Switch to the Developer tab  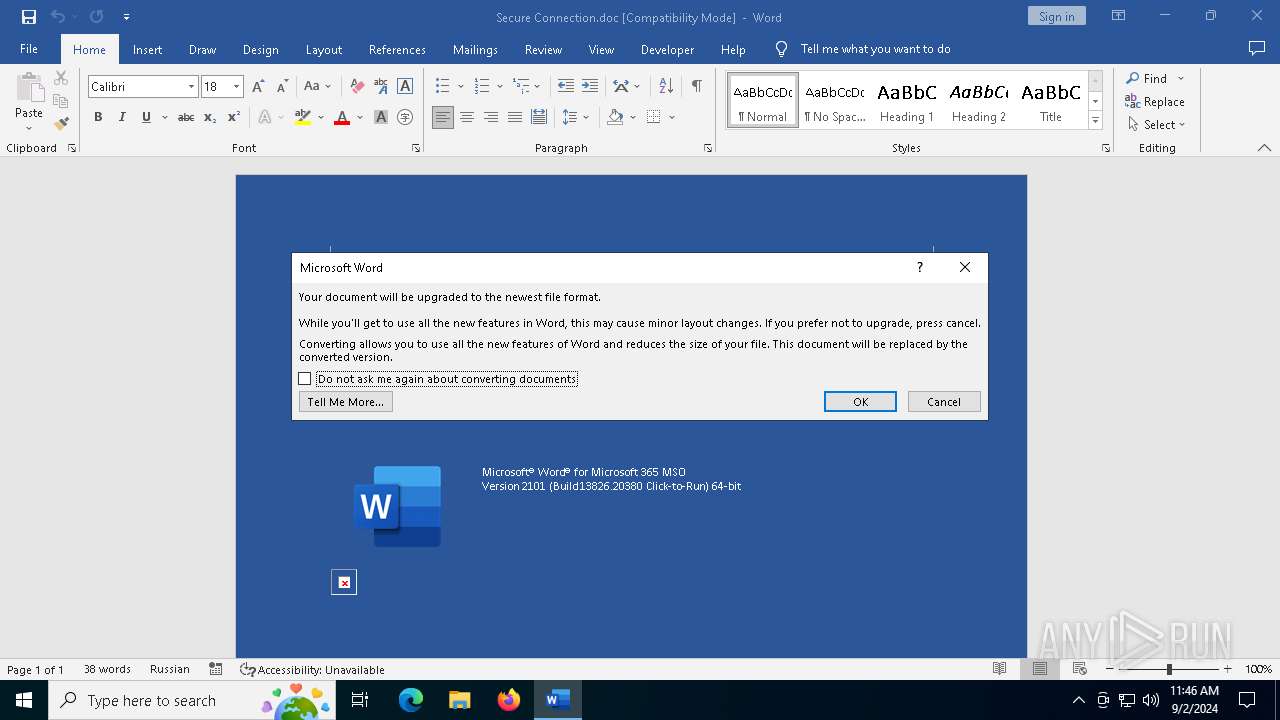[667, 49]
